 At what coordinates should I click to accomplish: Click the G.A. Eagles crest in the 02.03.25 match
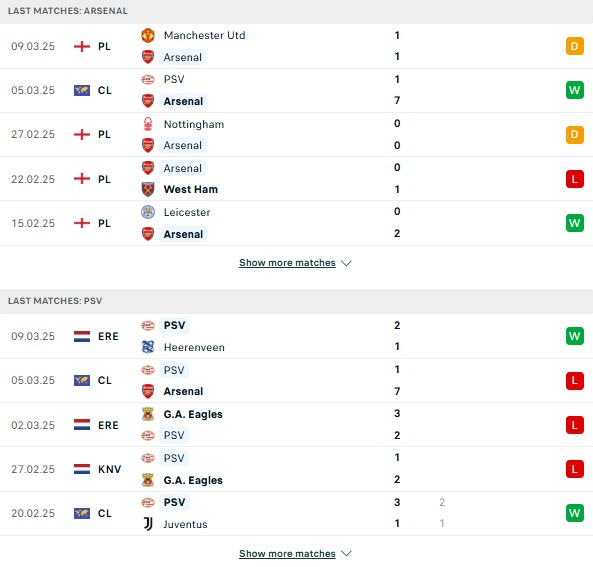coord(148,414)
